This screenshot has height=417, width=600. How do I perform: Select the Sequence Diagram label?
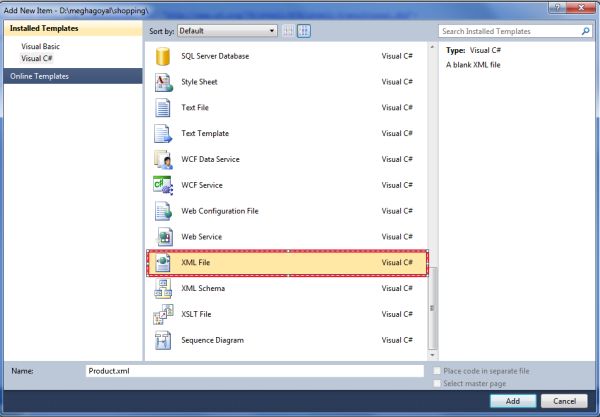point(212,340)
